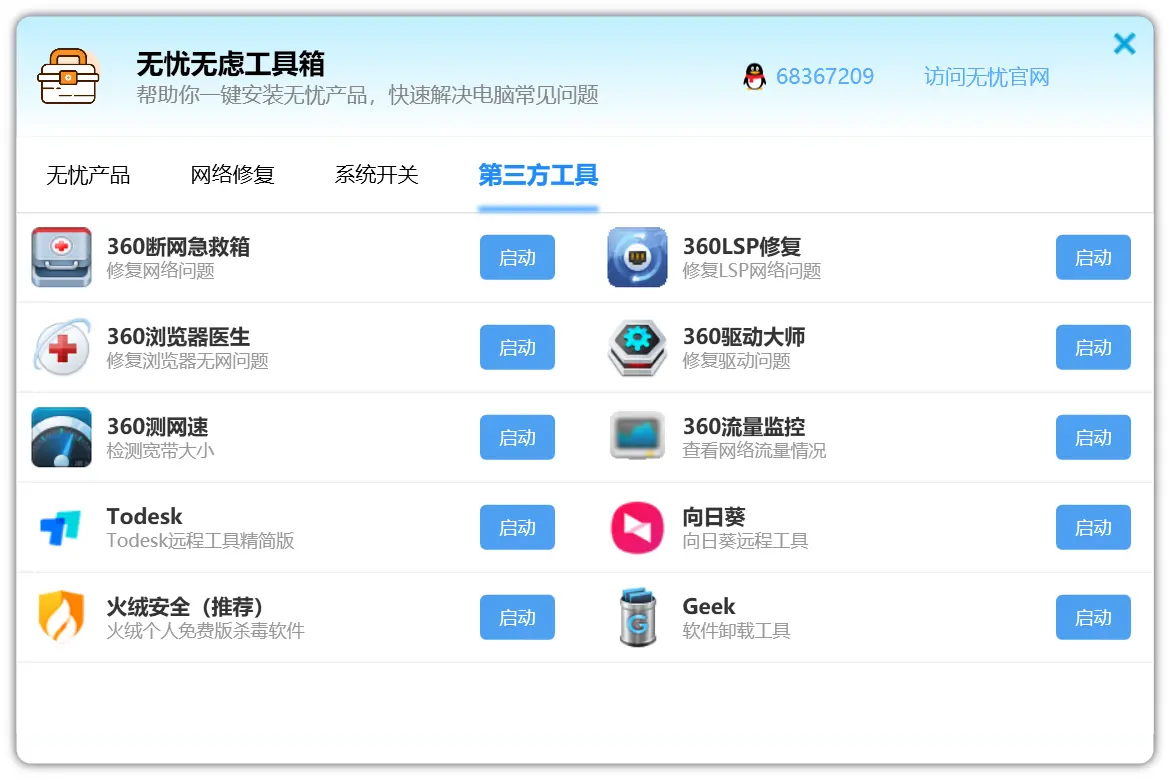1170x780 pixels.
Task: Launch 火绒安全 with its 启动 button
Action: (x=517, y=617)
